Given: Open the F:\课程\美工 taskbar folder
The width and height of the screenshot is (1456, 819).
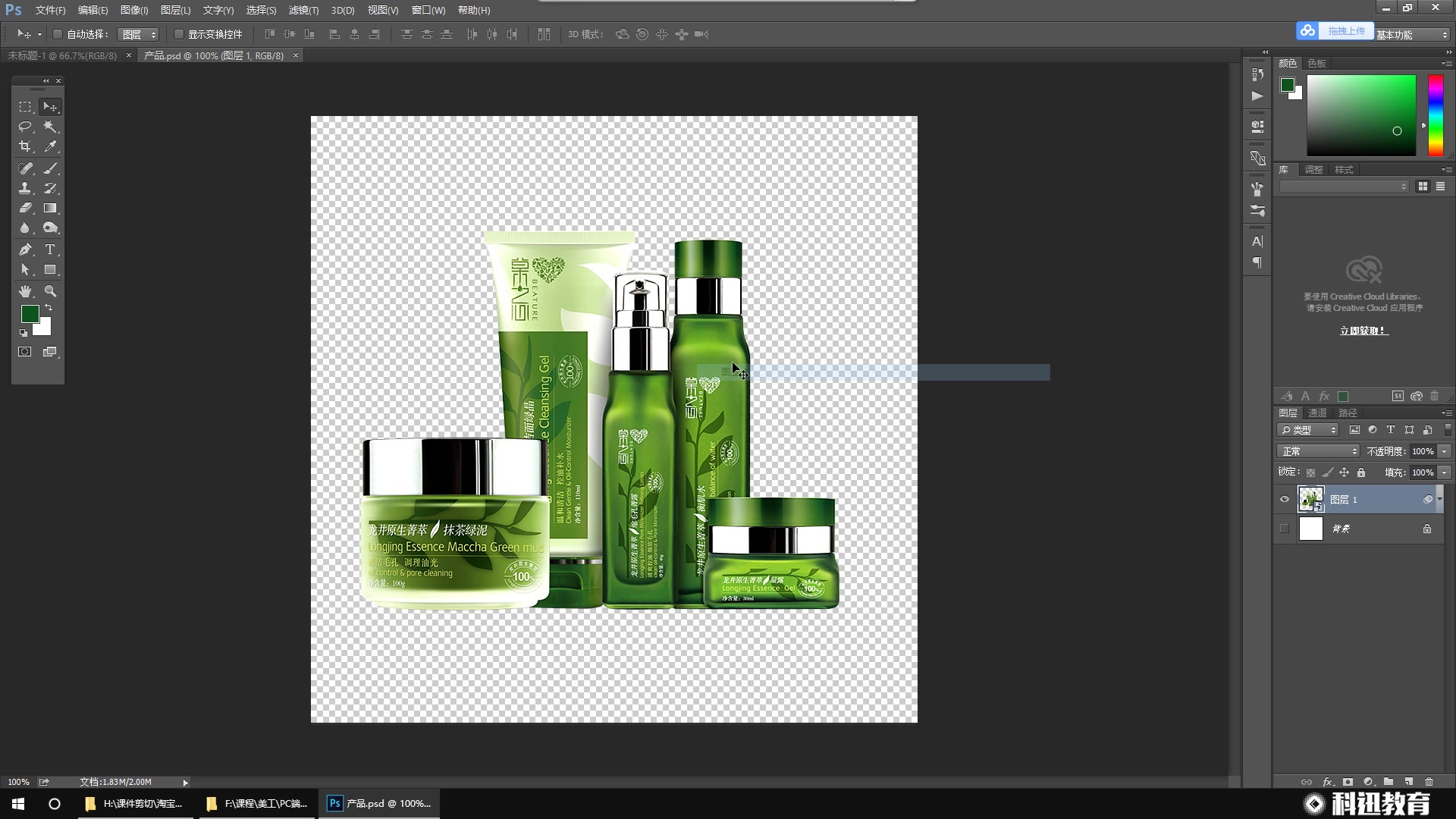Looking at the screenshot, I should tap(257, 804).
